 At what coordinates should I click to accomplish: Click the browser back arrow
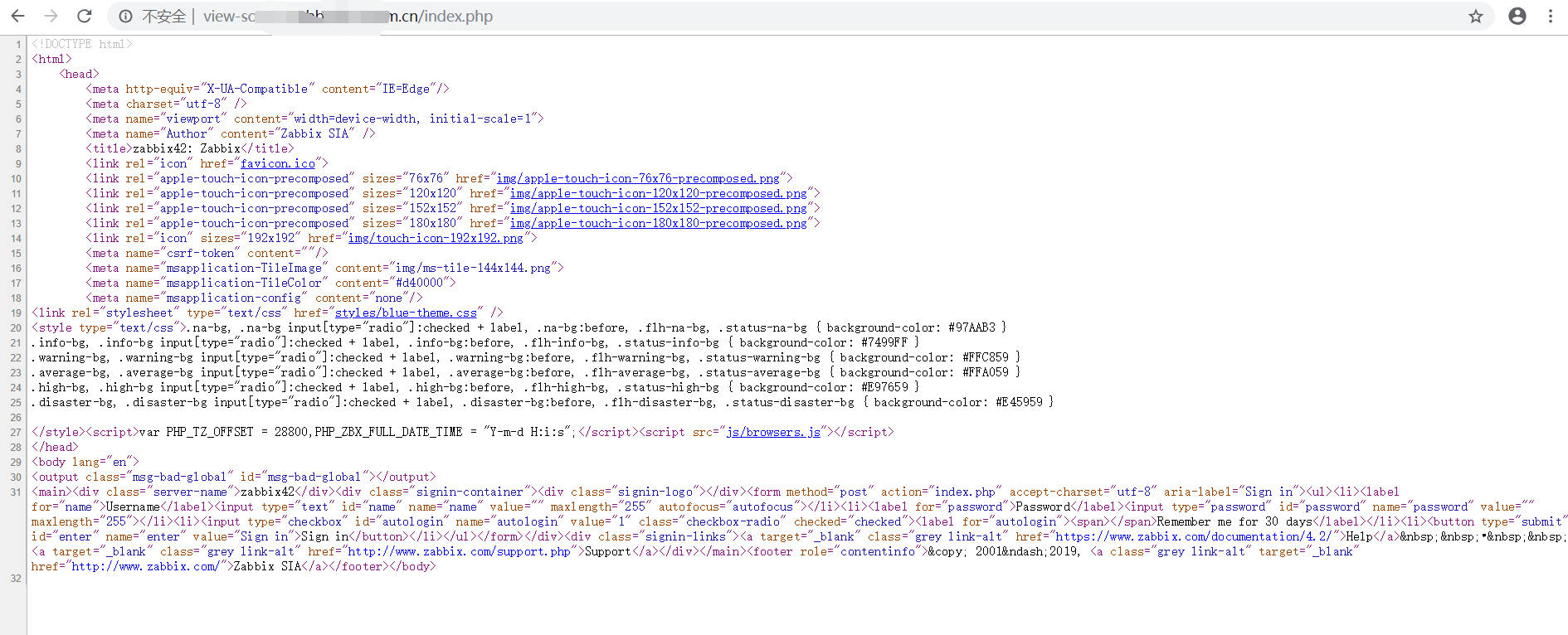(x=17, y=16)
